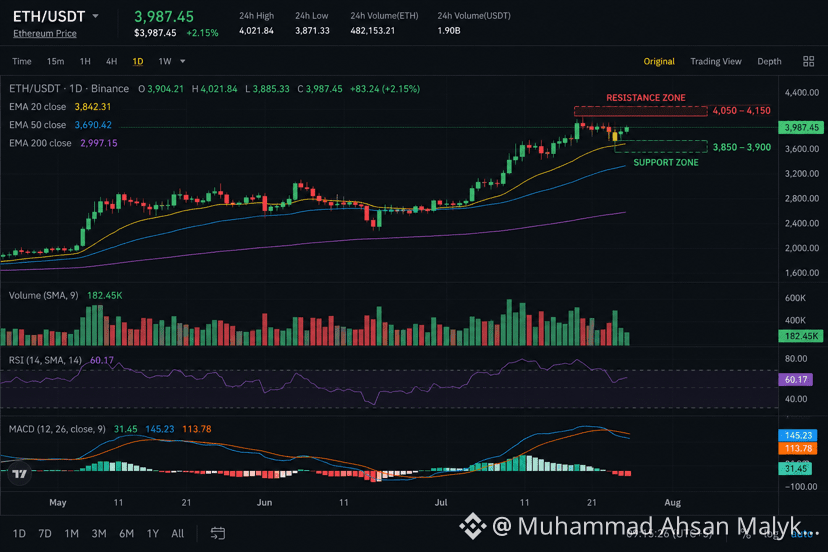828x552 pixels.
Task: Click the ETH/USDT · 1D · Binance chart title
Action: [x=69, y=89]
